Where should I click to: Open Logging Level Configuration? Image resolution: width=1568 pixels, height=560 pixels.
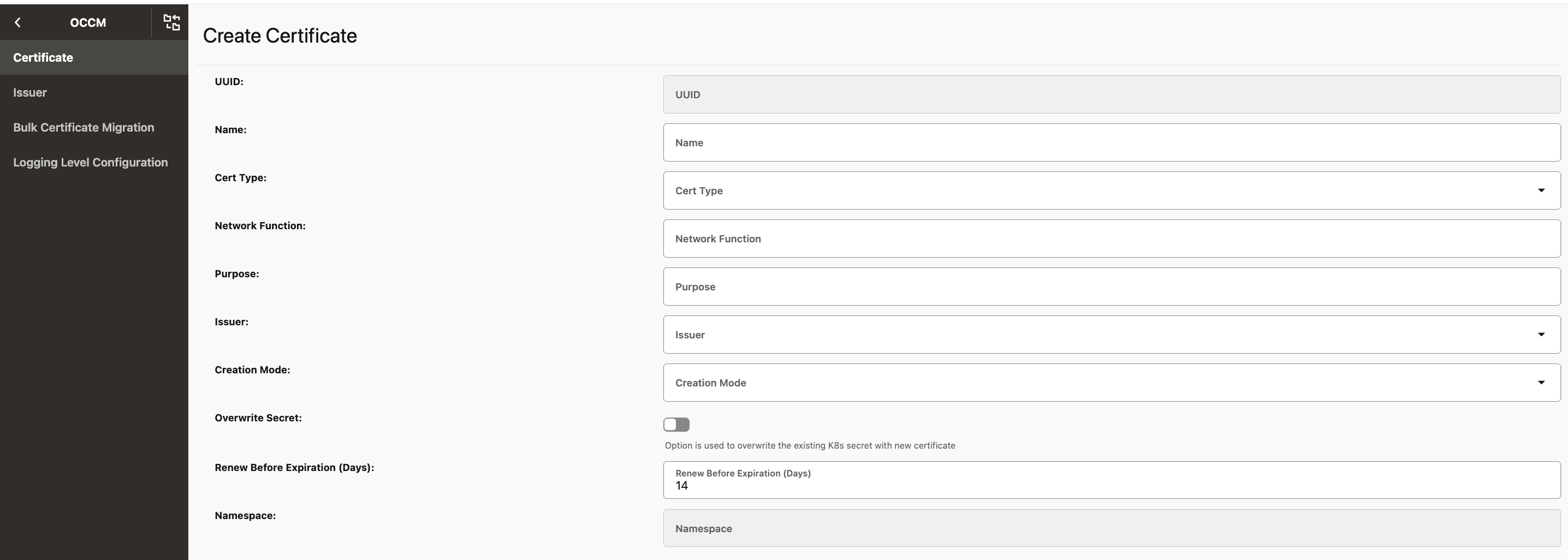click(90, 162)
